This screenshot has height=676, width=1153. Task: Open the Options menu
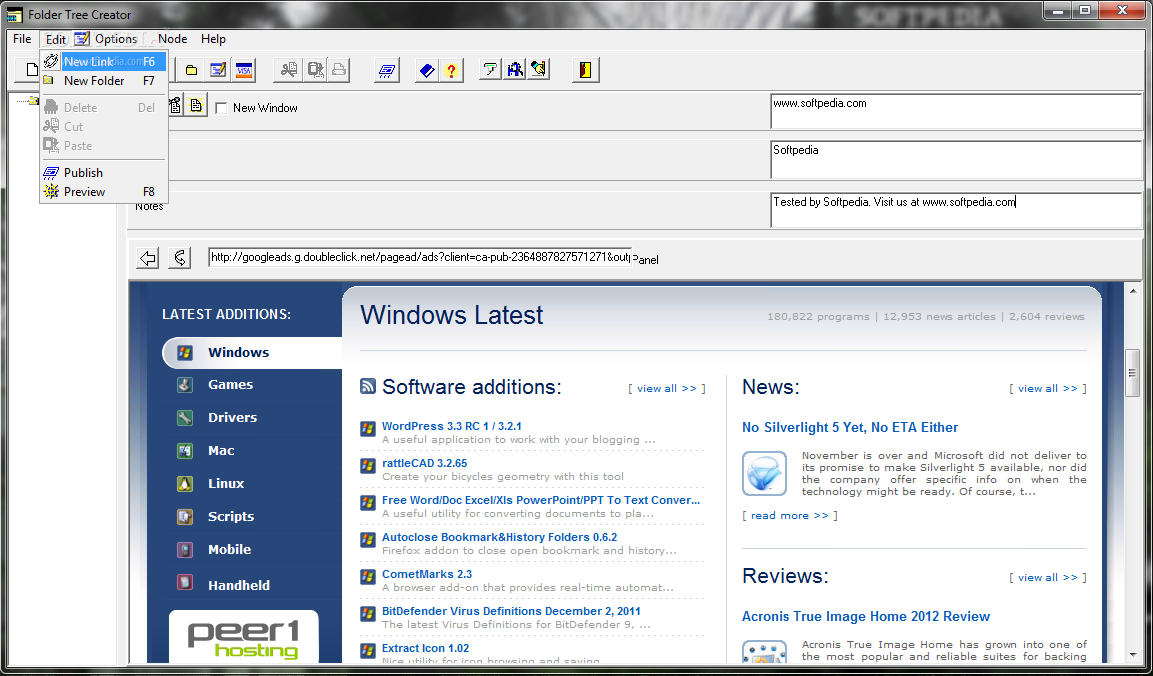click(x=115, y=39)
